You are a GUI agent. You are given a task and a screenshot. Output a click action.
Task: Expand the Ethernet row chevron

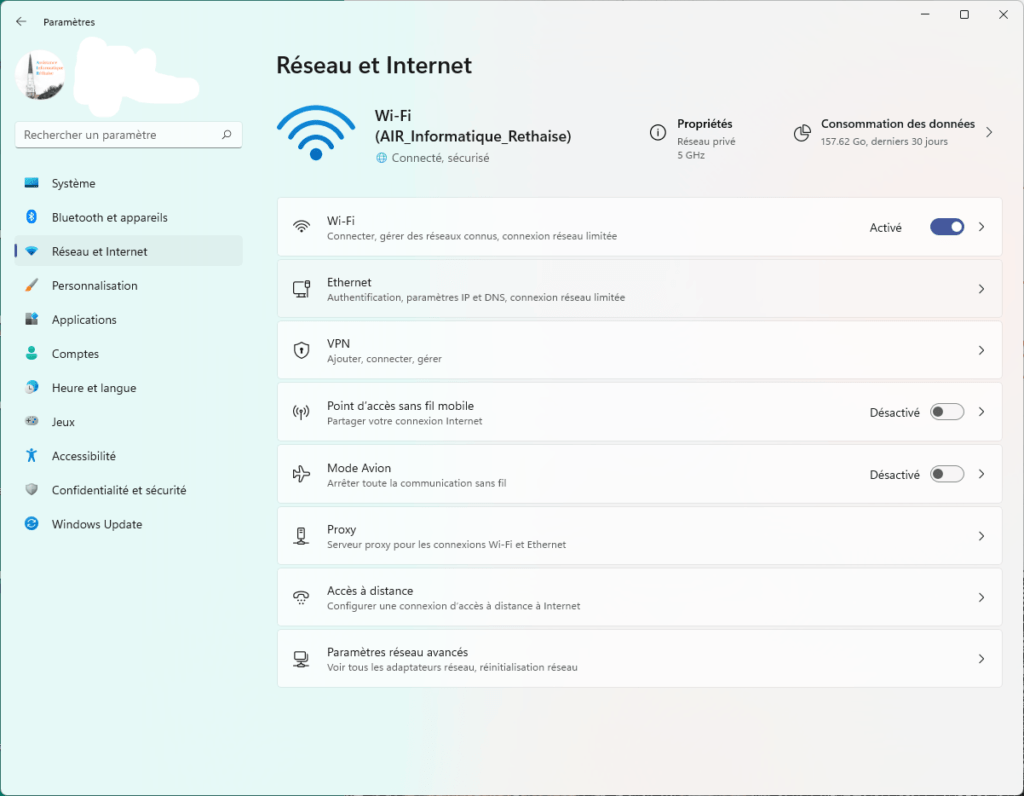coord(981,289)
